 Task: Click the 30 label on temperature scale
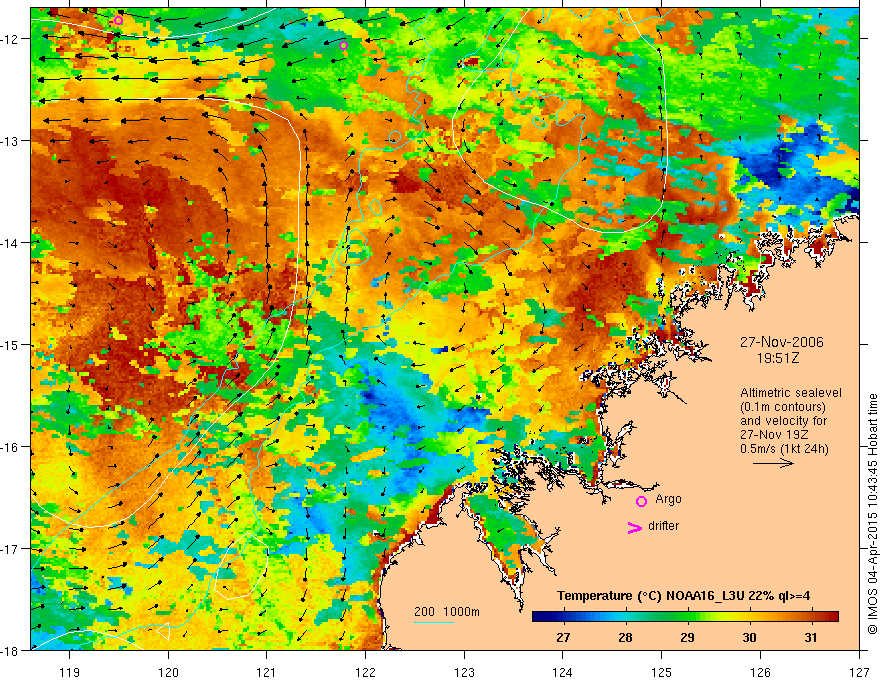coord(749,637)
